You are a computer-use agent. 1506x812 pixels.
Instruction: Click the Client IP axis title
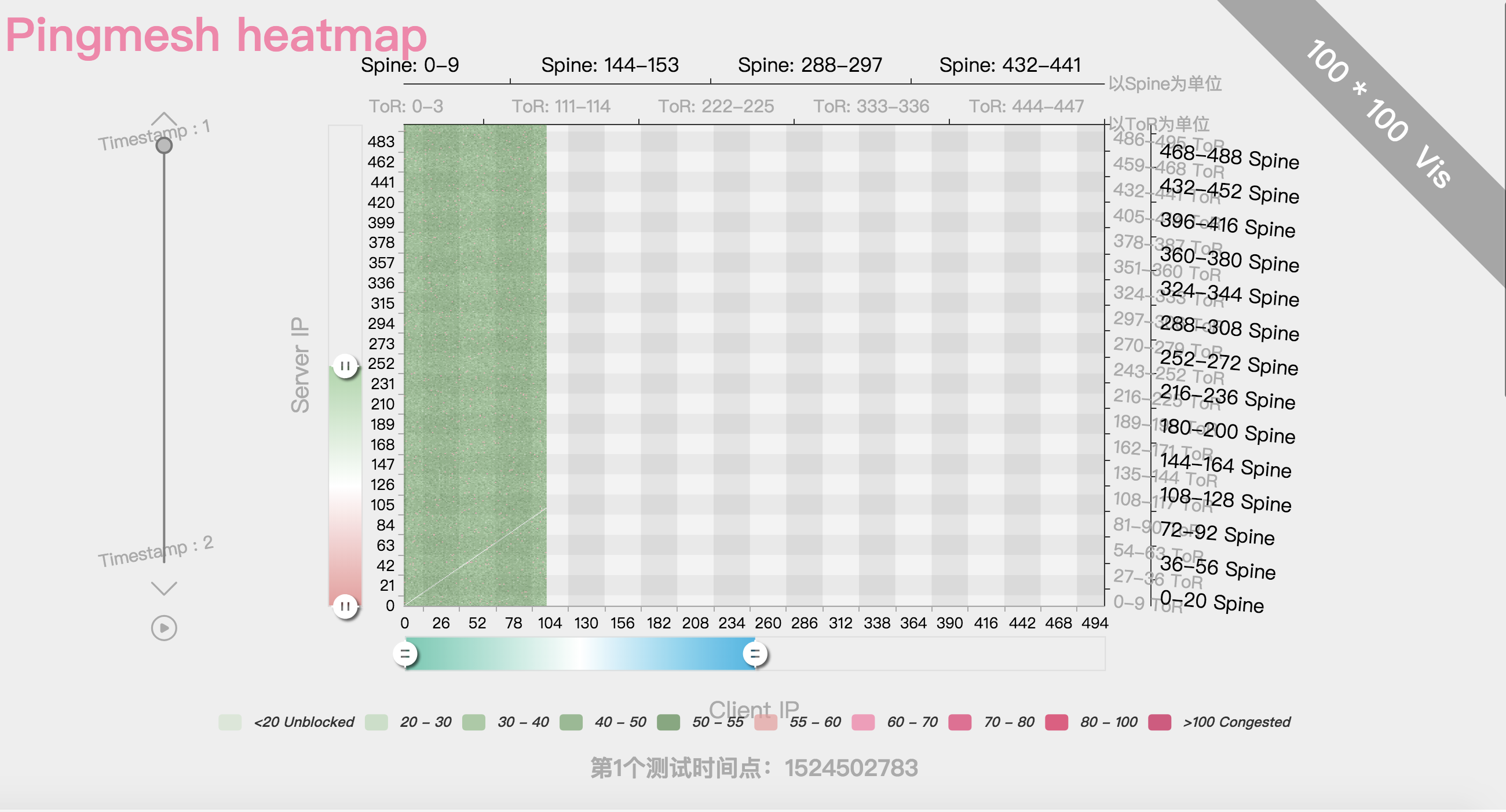click(x=754, y=709)
